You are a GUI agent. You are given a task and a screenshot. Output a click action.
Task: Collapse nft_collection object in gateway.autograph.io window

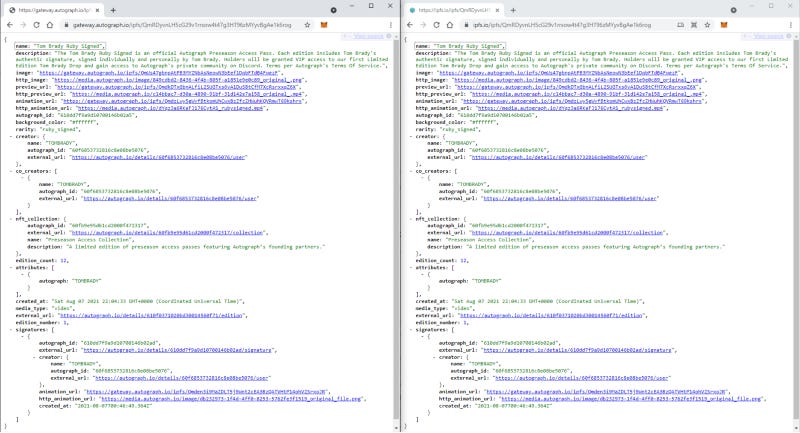click(11, 219)
